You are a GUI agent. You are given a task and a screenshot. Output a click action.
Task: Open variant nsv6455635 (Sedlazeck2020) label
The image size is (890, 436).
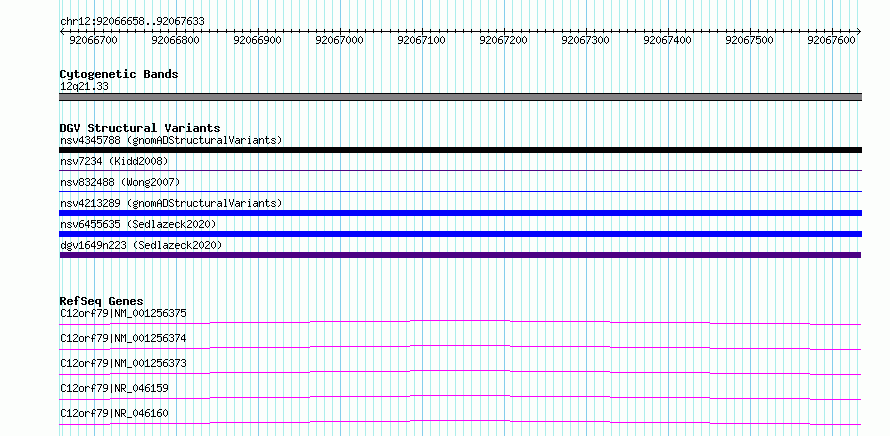pos(138,224)
